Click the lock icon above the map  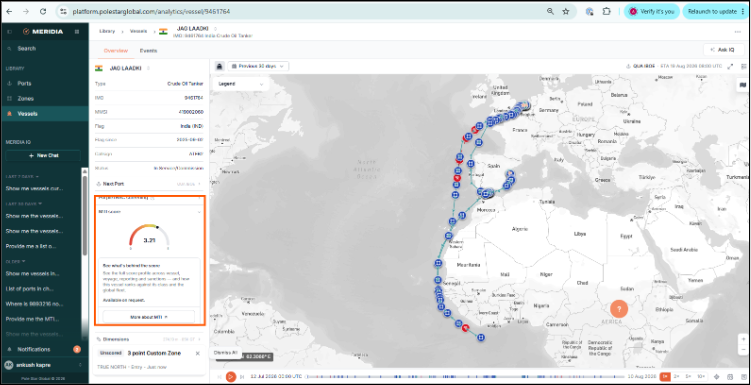pyautogui.click(x=219, y=66)
